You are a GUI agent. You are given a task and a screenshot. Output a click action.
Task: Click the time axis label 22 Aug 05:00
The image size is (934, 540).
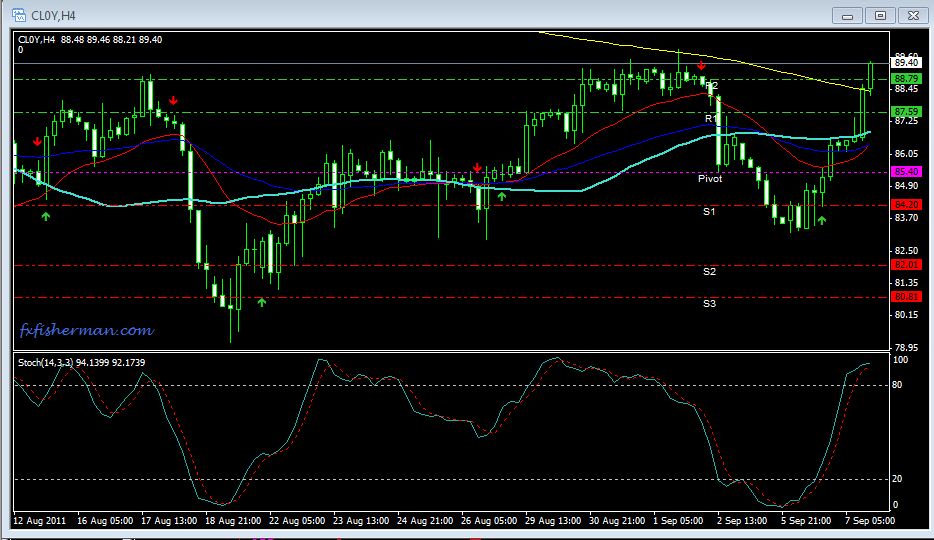[x=297, y=521]
